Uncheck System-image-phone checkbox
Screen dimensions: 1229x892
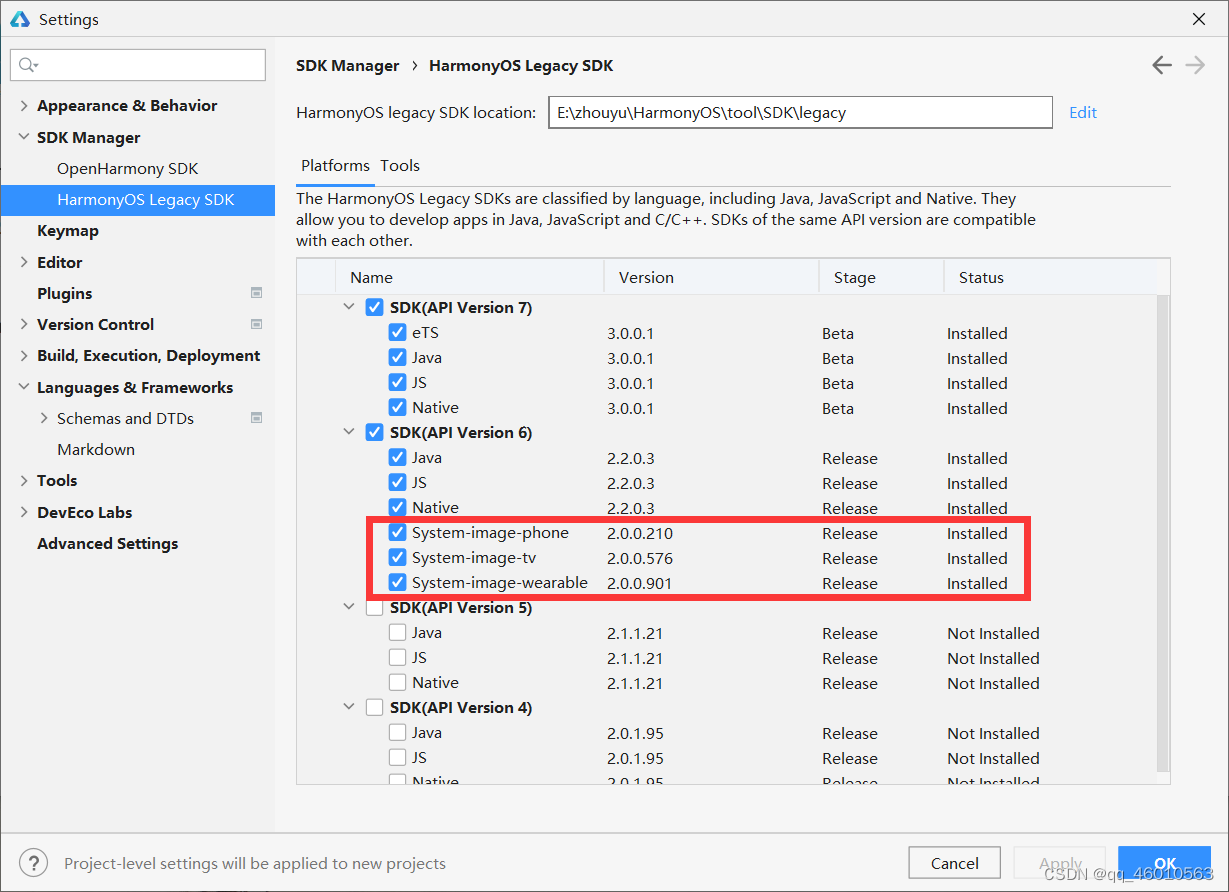click(397, 533)
